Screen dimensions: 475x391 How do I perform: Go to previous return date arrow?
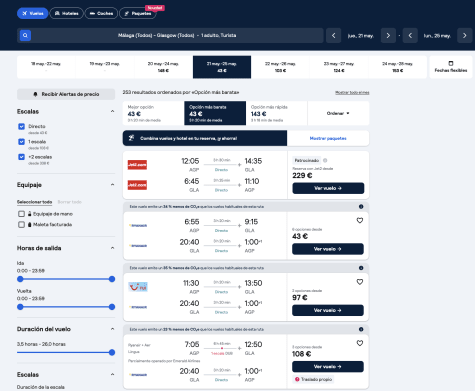pyautogui.click(x=410, y=35)
